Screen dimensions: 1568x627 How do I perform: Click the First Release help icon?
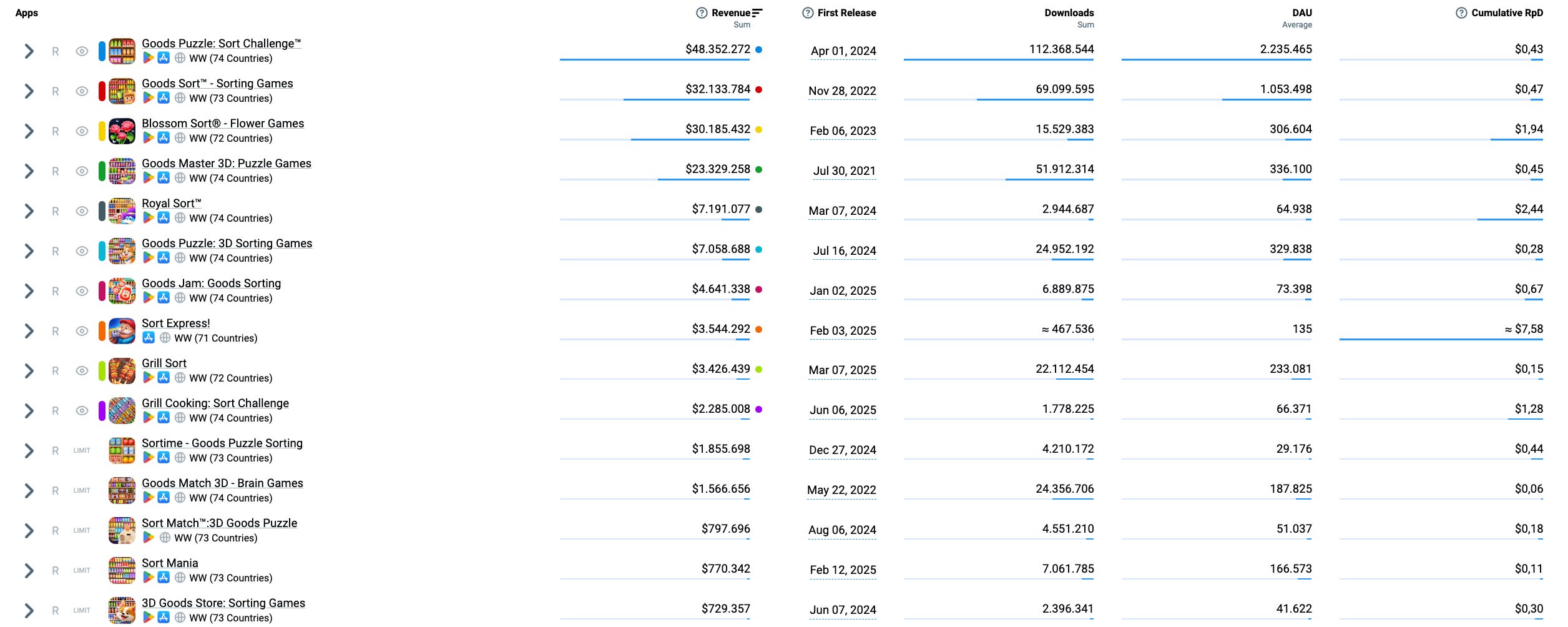(x=808, y=13)
